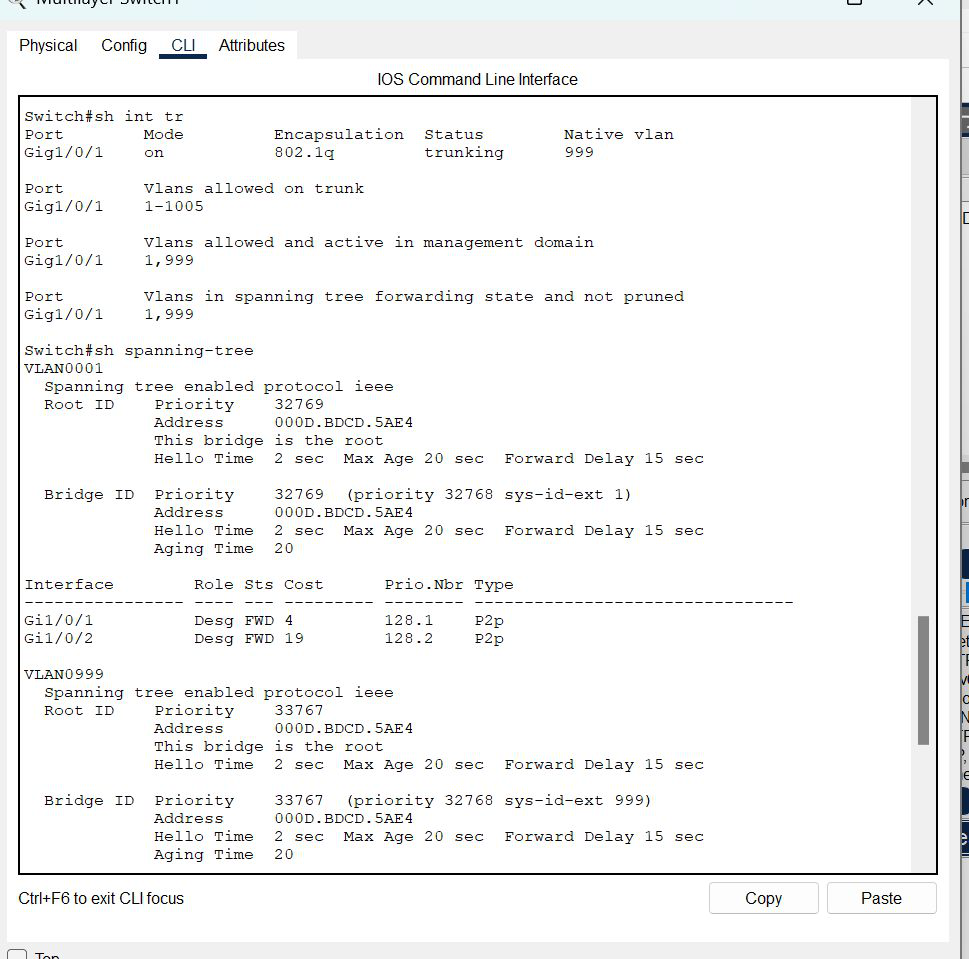The image size is (969, 959).
Task: Click the CLI vertical scrollbar thumb
Action: tap(922, 680)
